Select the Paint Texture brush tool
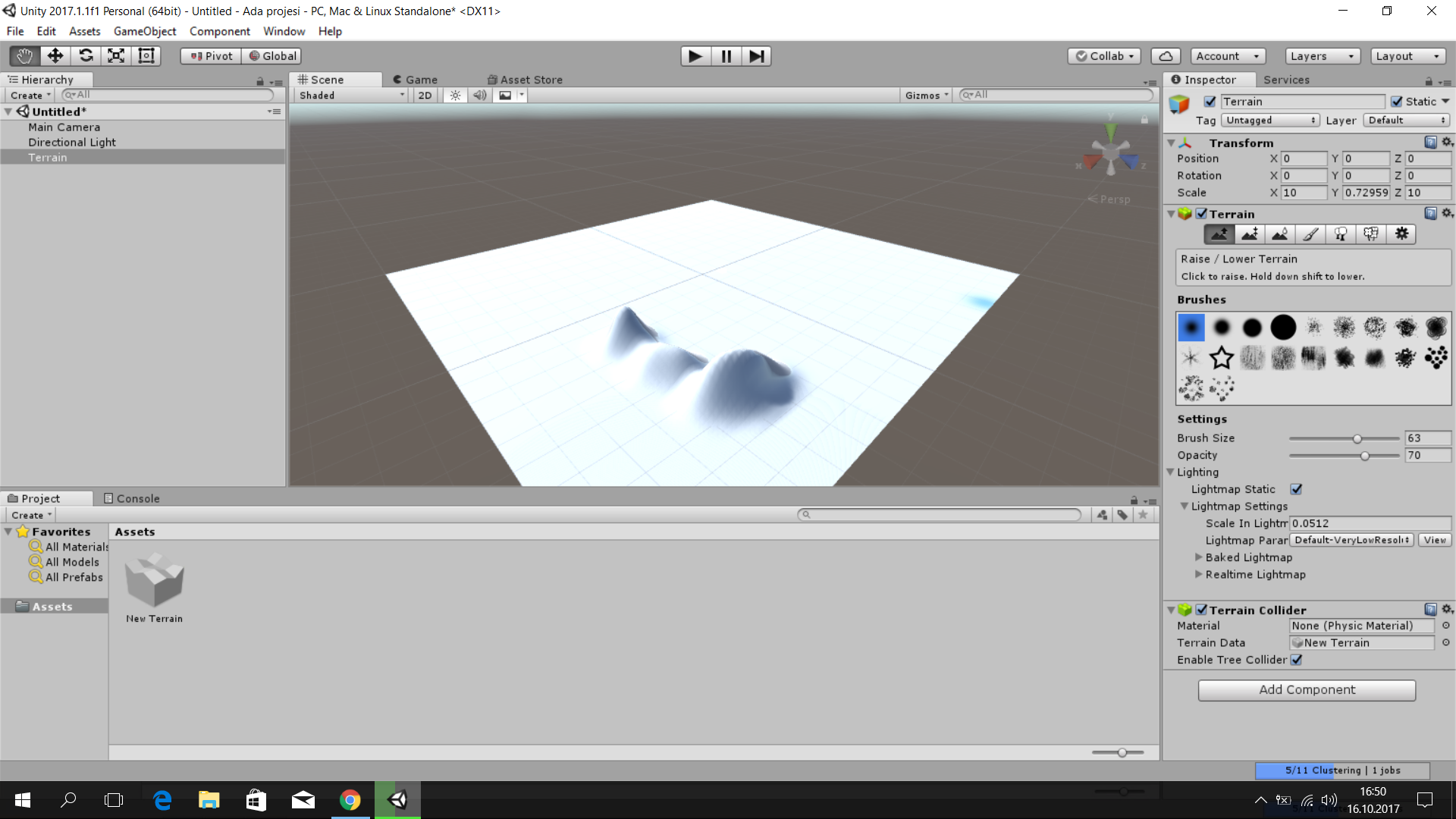Viewport: 1456px width, 819px height. tap(1310, 234)
